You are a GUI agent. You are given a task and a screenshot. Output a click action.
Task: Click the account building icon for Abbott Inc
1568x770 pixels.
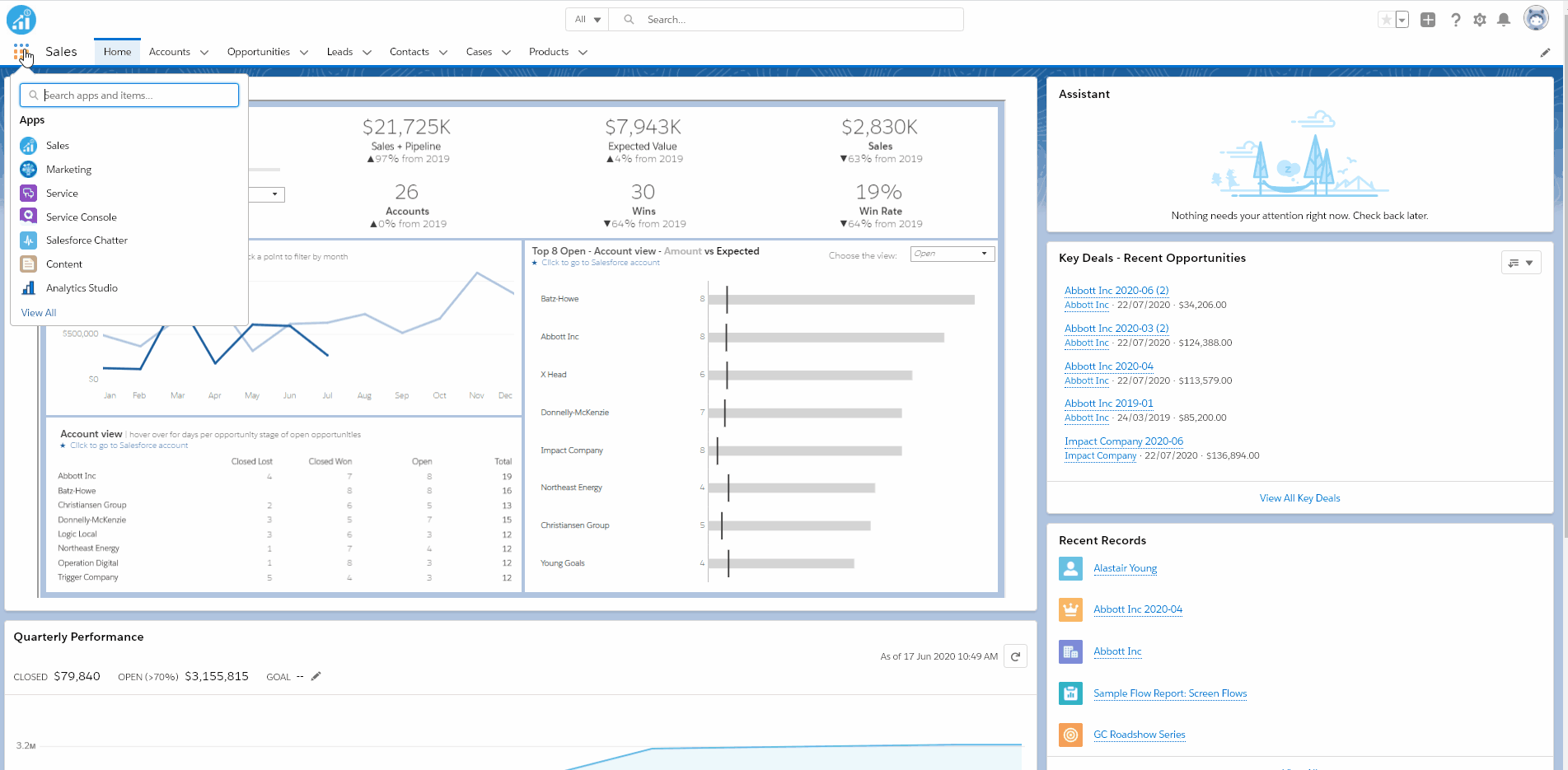click(x=1070, y=652)
